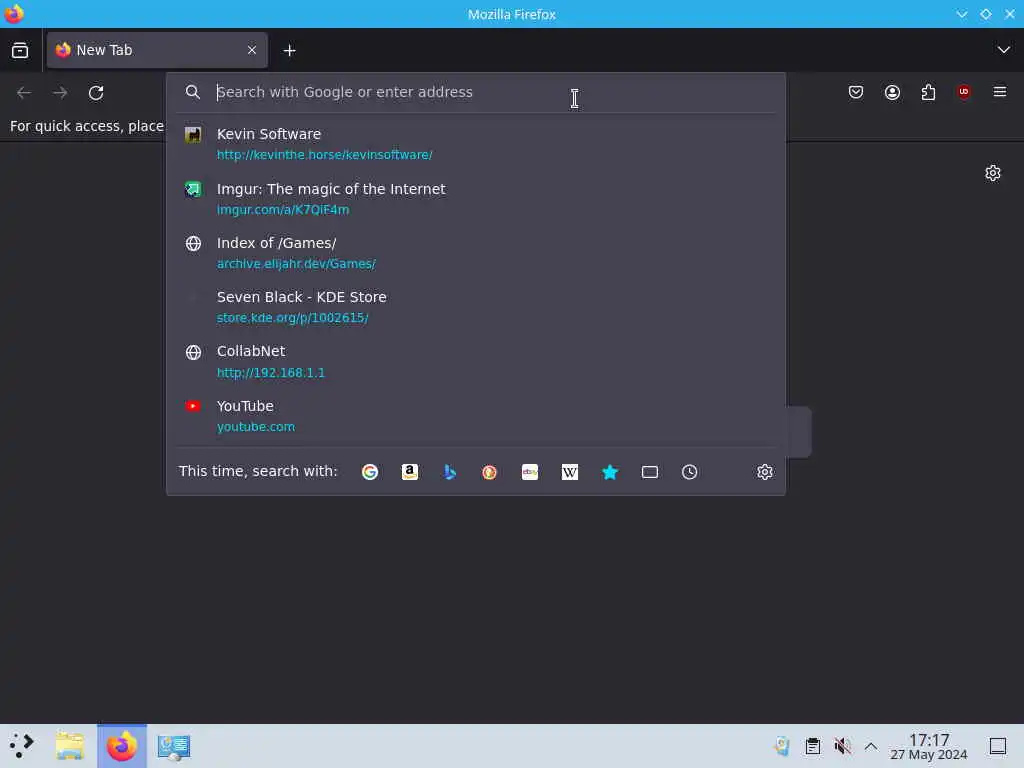The image size is (1024, 768).
Task: Search this time with DuckDuckGo
Action: pos(489,472)
